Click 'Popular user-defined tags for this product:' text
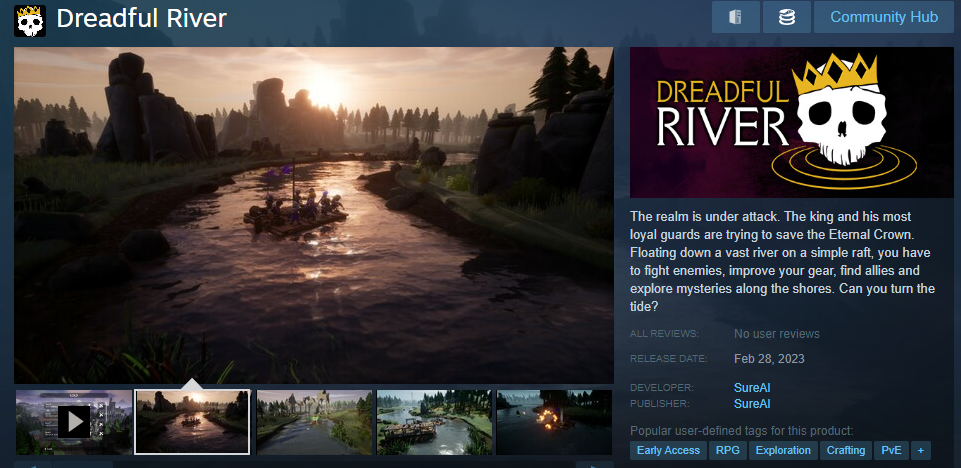The height and width of the screenshot is (468, 961). (742, 431)
